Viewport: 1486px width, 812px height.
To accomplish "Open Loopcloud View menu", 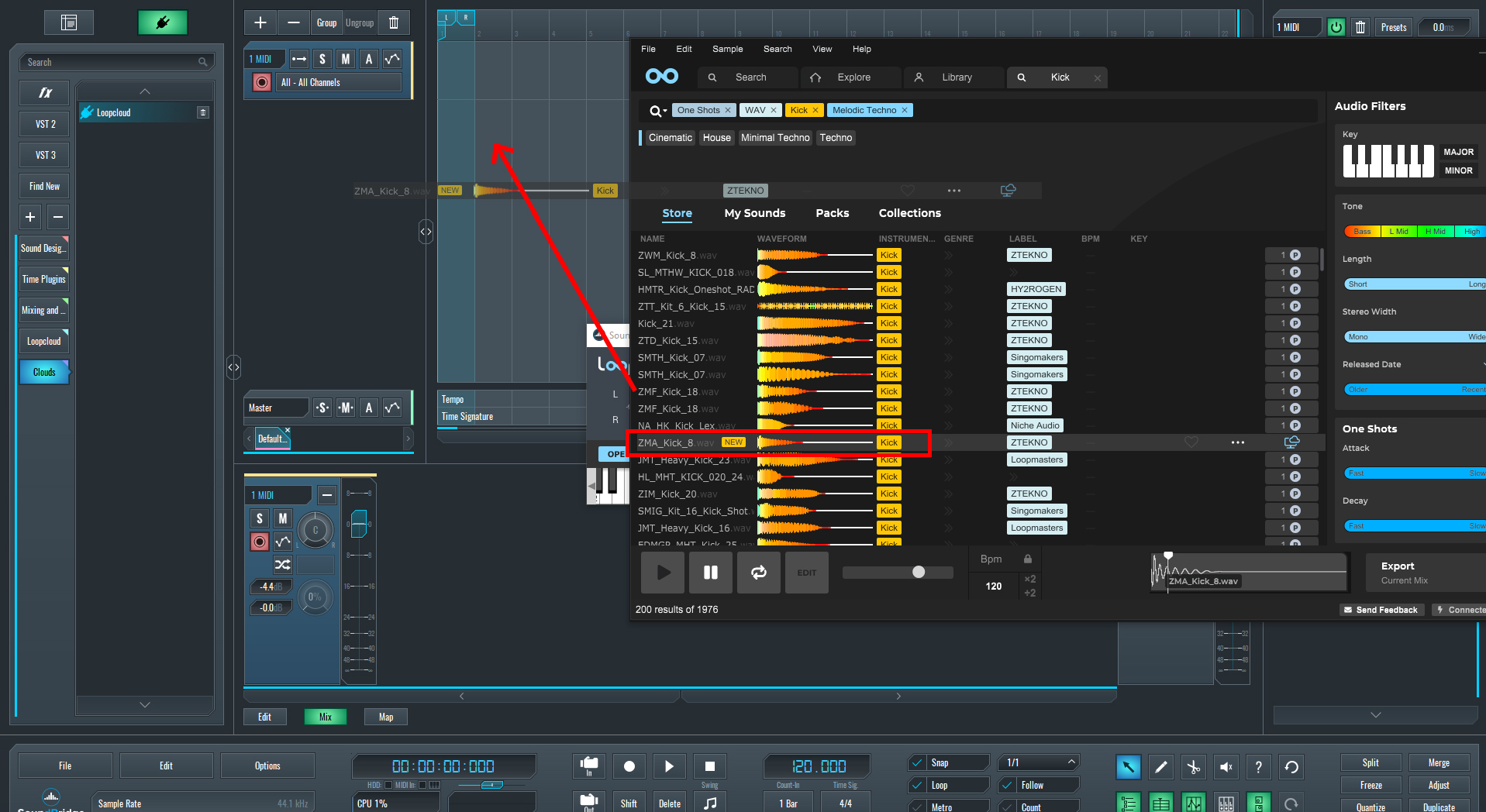I will [x=822, y=49].
